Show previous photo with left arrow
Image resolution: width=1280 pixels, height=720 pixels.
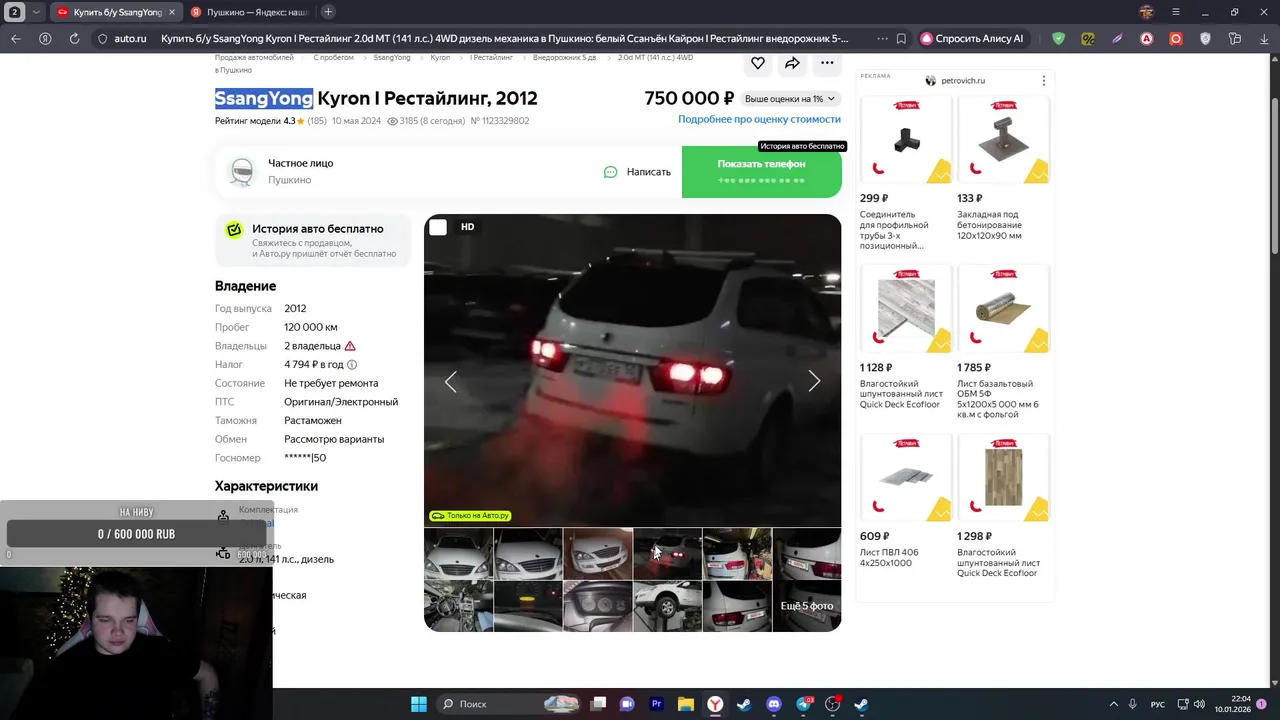pos(450,381)
